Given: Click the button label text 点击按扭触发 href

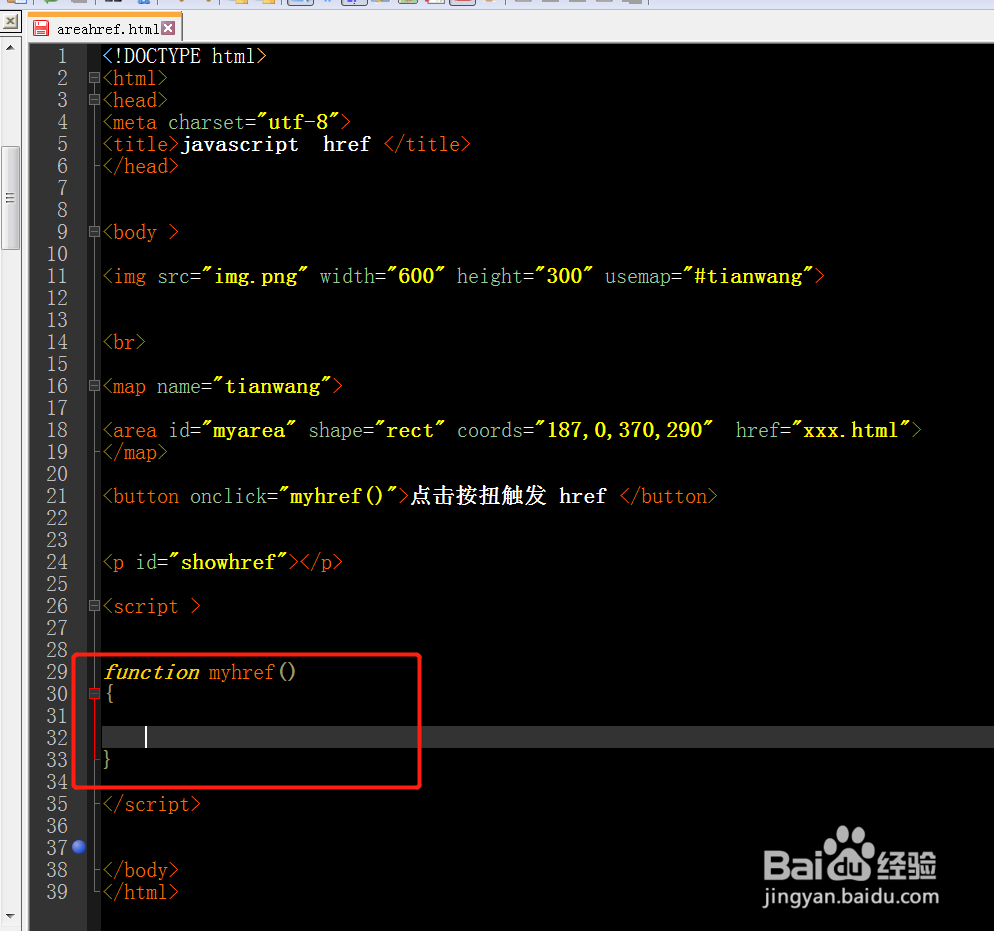Looking at the screenshot, I should coord(508,496).
